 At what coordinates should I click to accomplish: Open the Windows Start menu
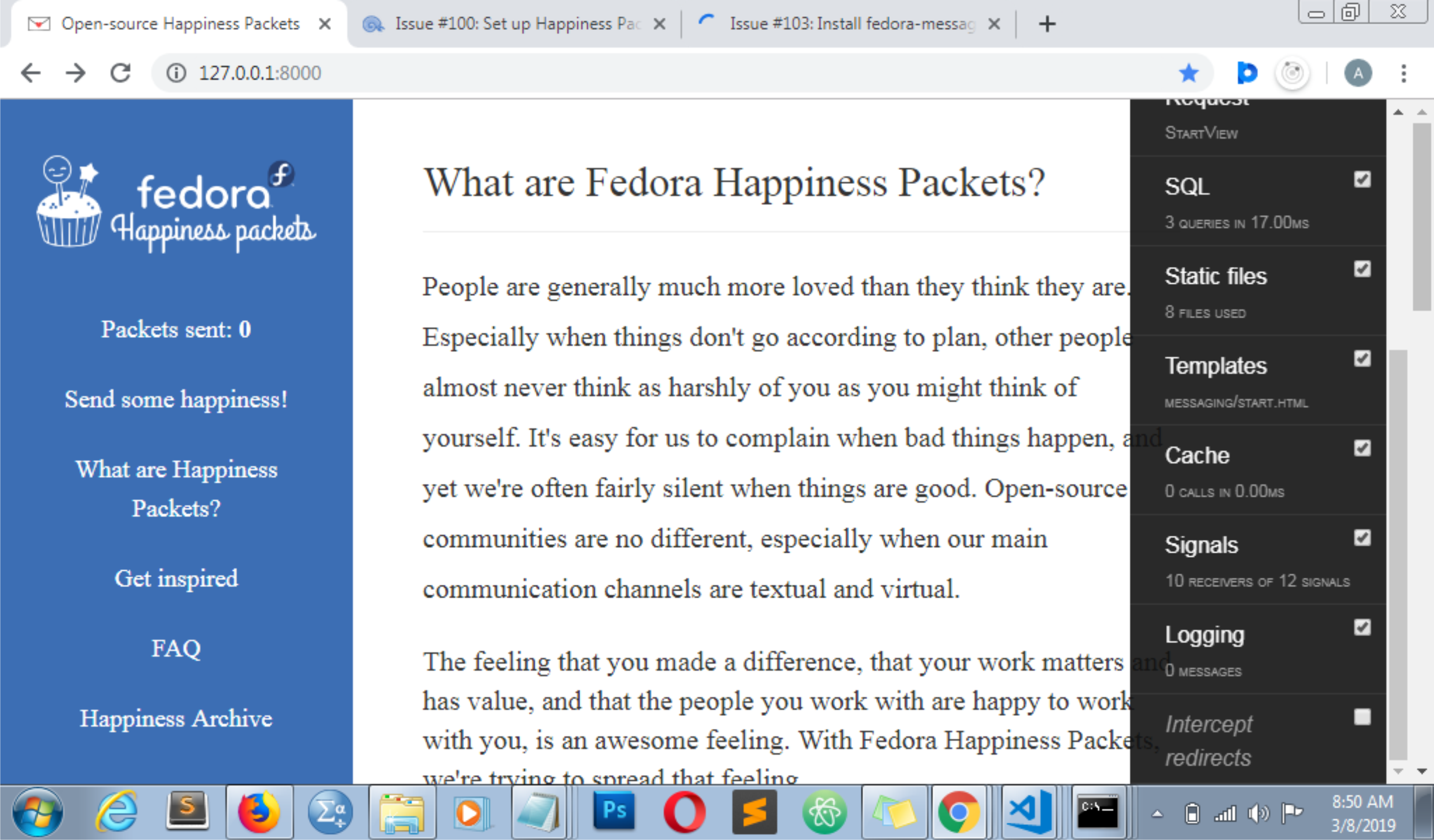click(37, 812)
